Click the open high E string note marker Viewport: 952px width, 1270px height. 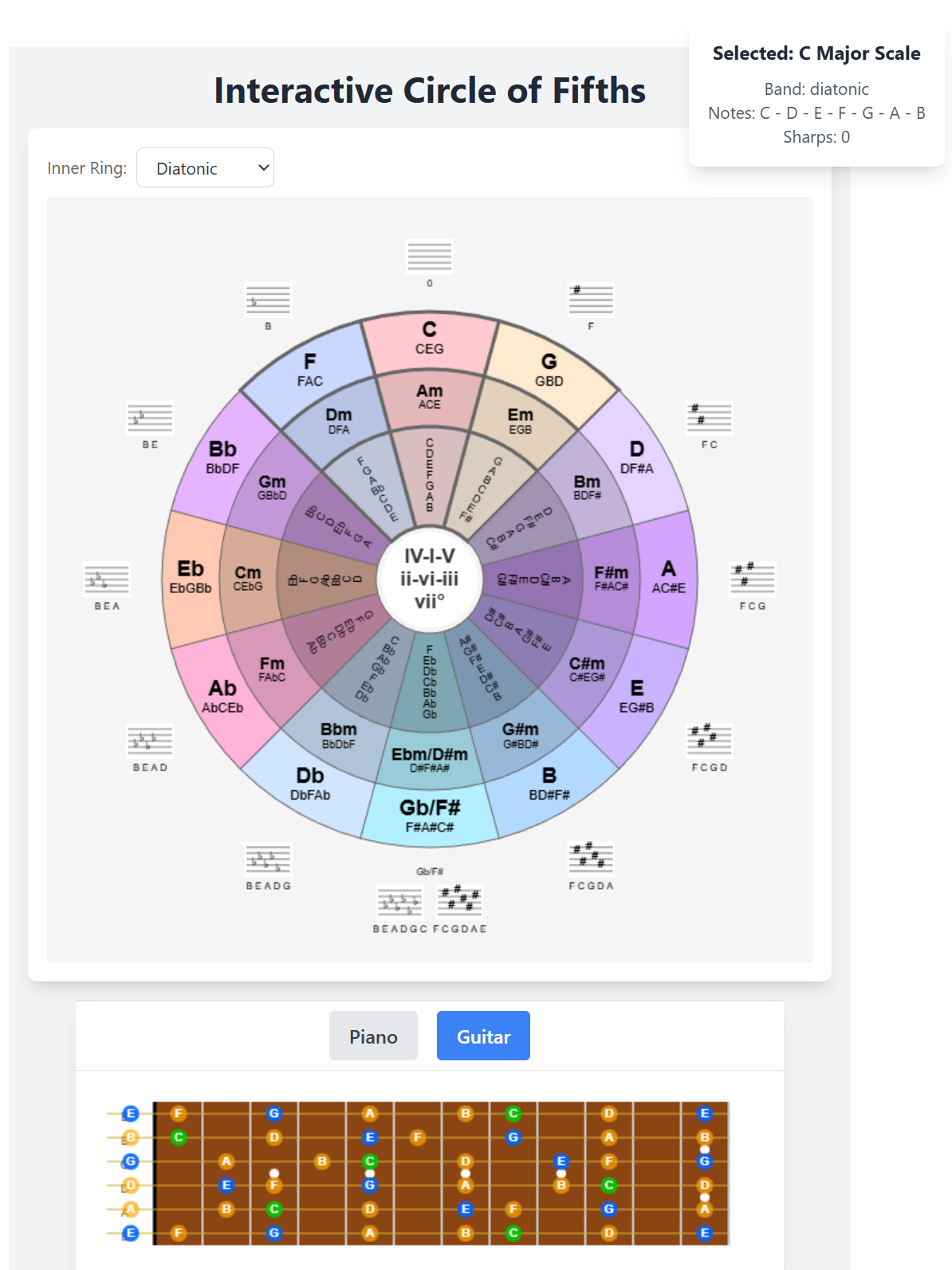pyautogui.click(x=131, y=1114)
